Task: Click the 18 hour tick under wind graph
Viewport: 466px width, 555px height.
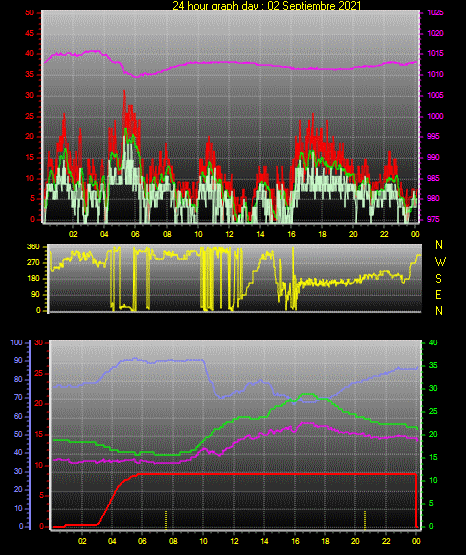Action: click(322, 234)
